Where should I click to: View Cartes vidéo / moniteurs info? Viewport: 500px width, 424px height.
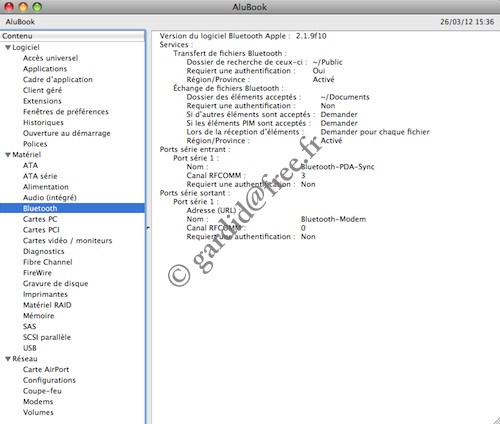(67, 241)
